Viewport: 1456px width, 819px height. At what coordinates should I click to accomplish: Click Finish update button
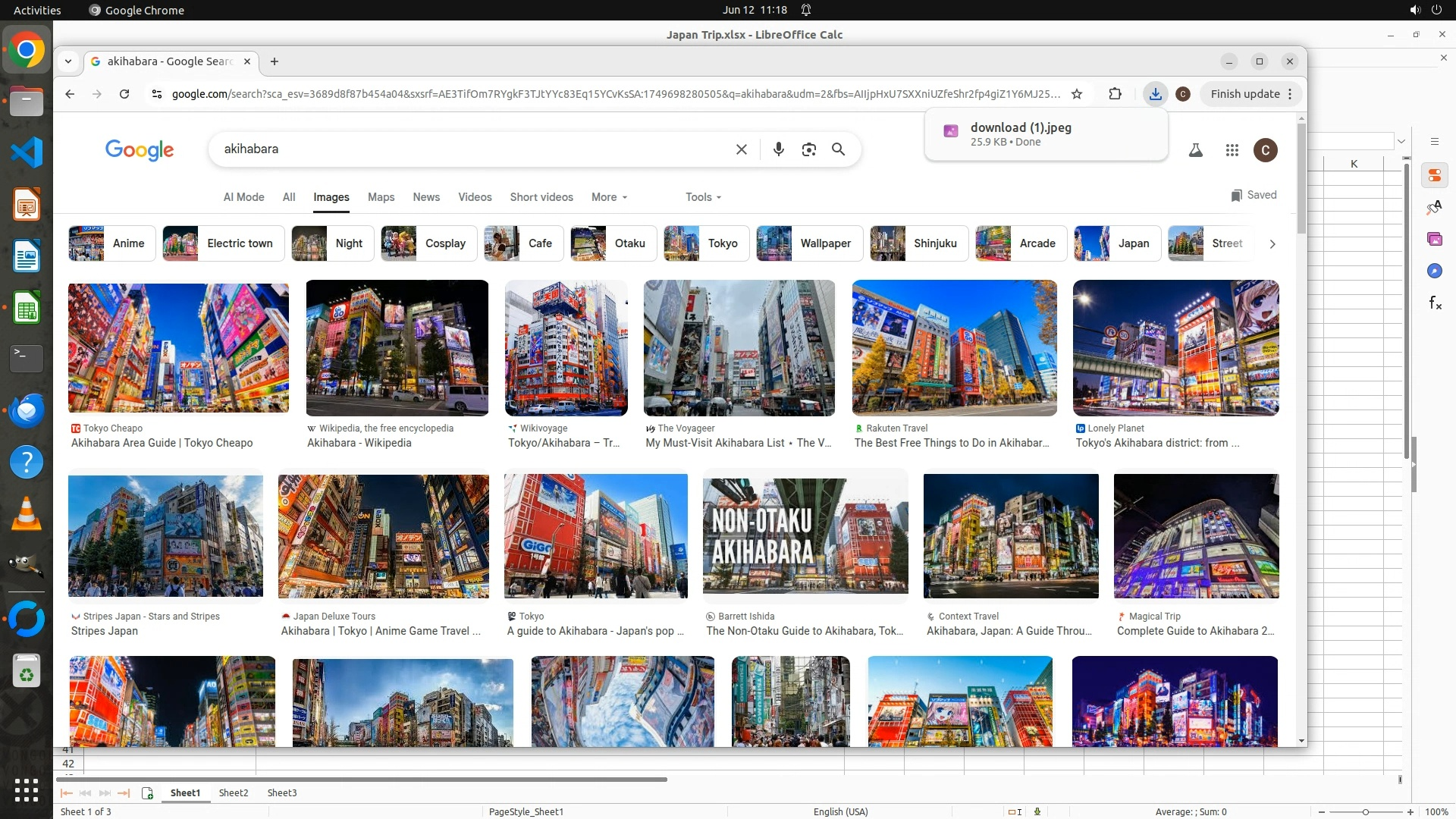click(1244, 94)
